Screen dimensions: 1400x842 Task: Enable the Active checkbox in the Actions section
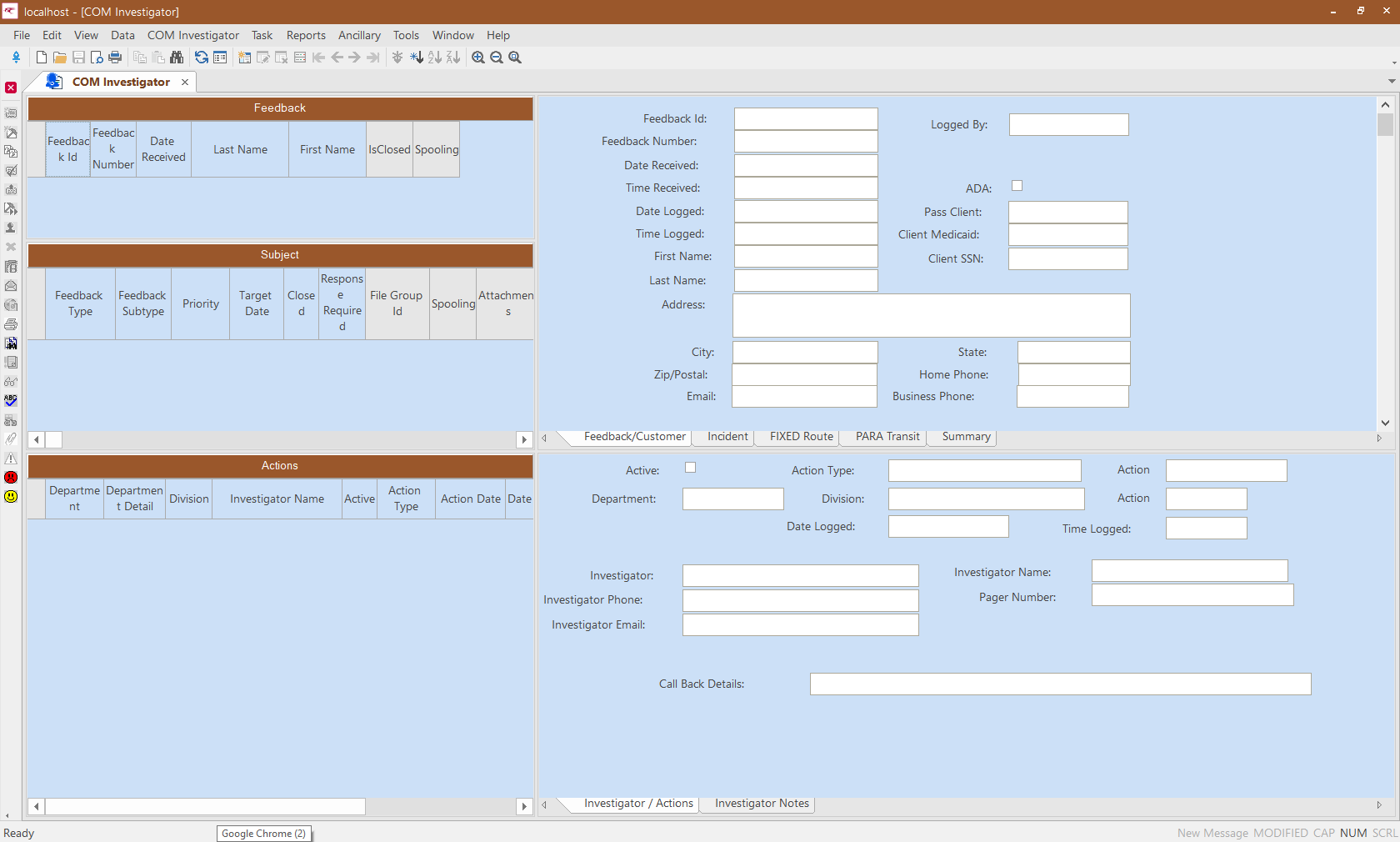click(690, 468)
